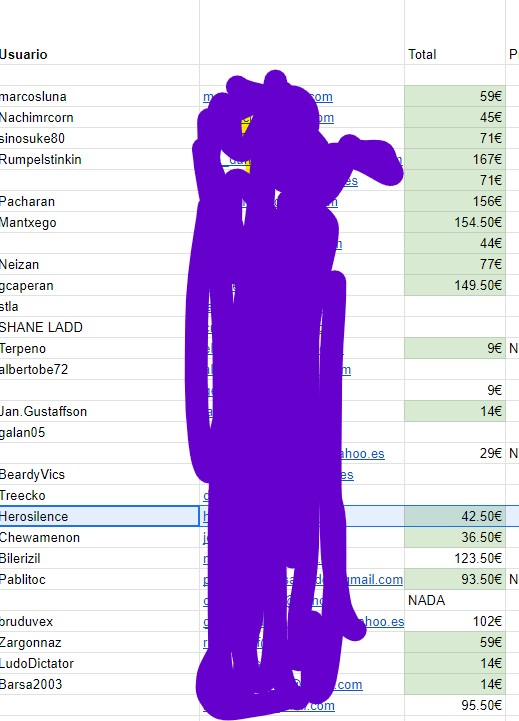Select the 36.50€ total cell
Viewport: 519px width, 721px height.
coord(455,538)
